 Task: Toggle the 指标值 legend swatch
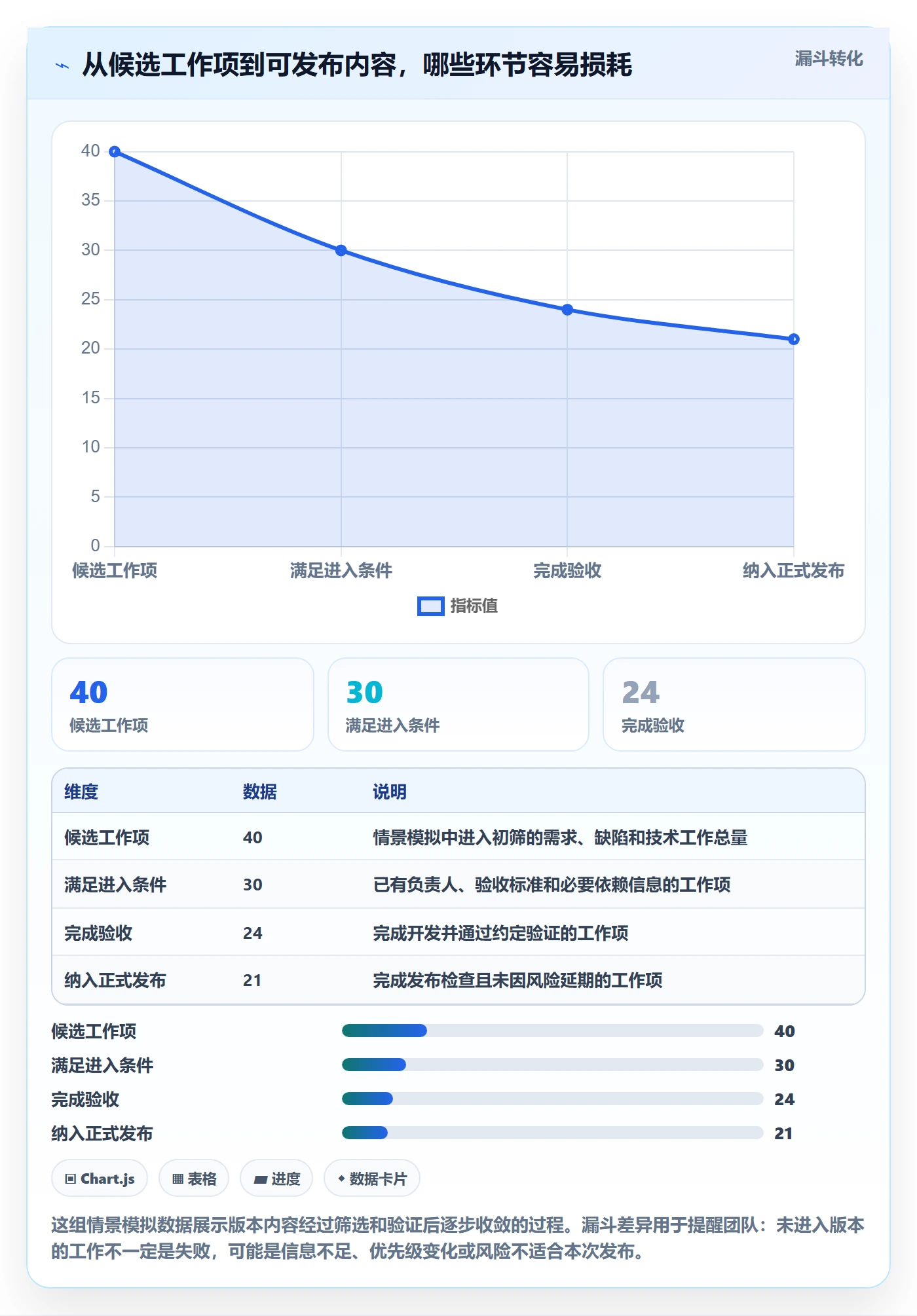click(431, 606)
